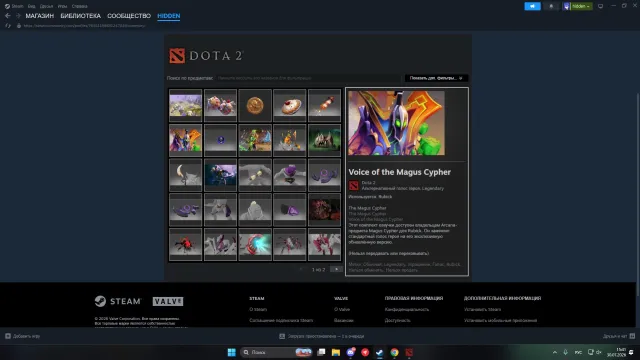Reload the inventory page
The image size is (640, 360).
(x=8, y=26)
